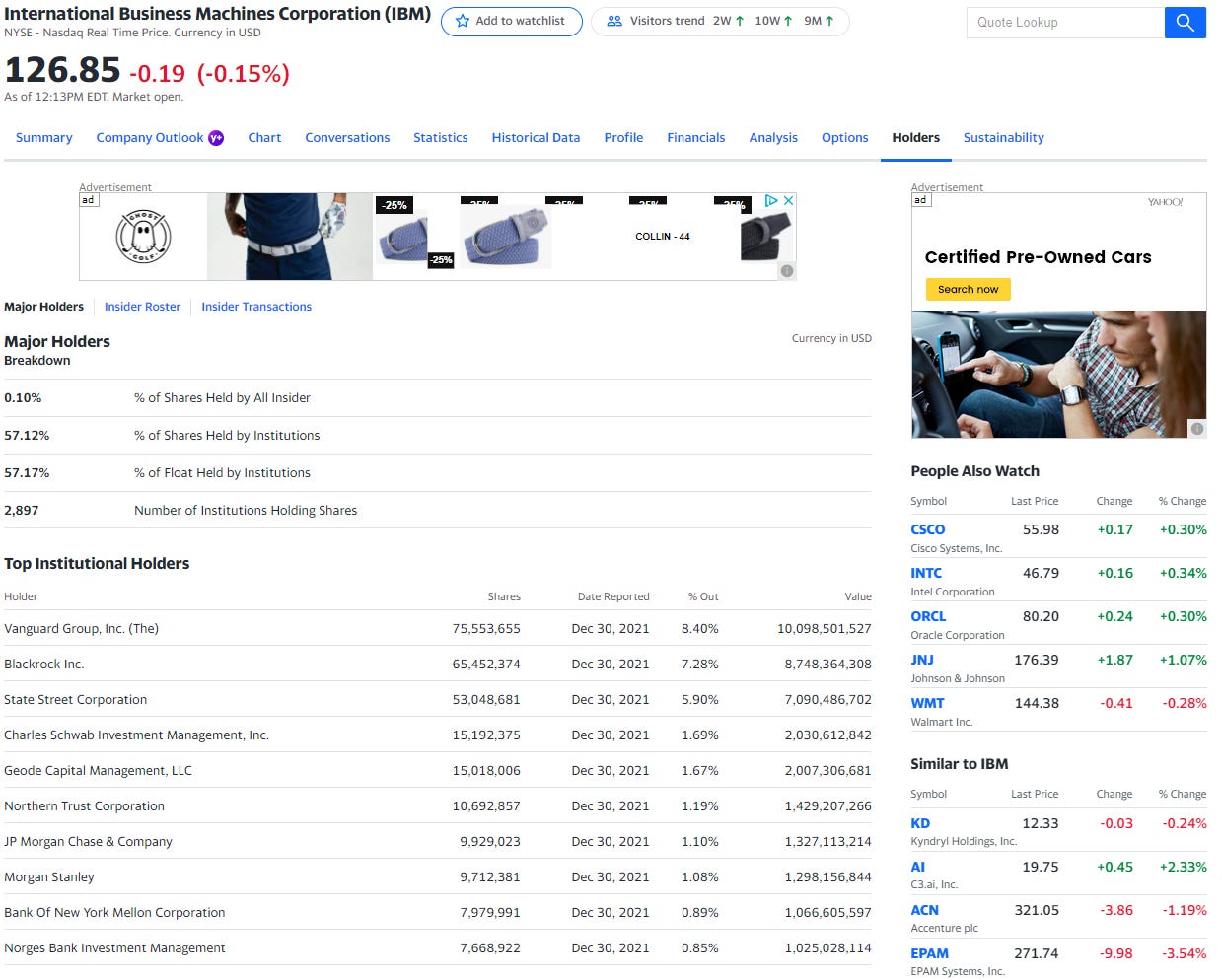Open the WMT ticker link
The height and width of the screenshot is (980, 1222).
pos(927,703)
